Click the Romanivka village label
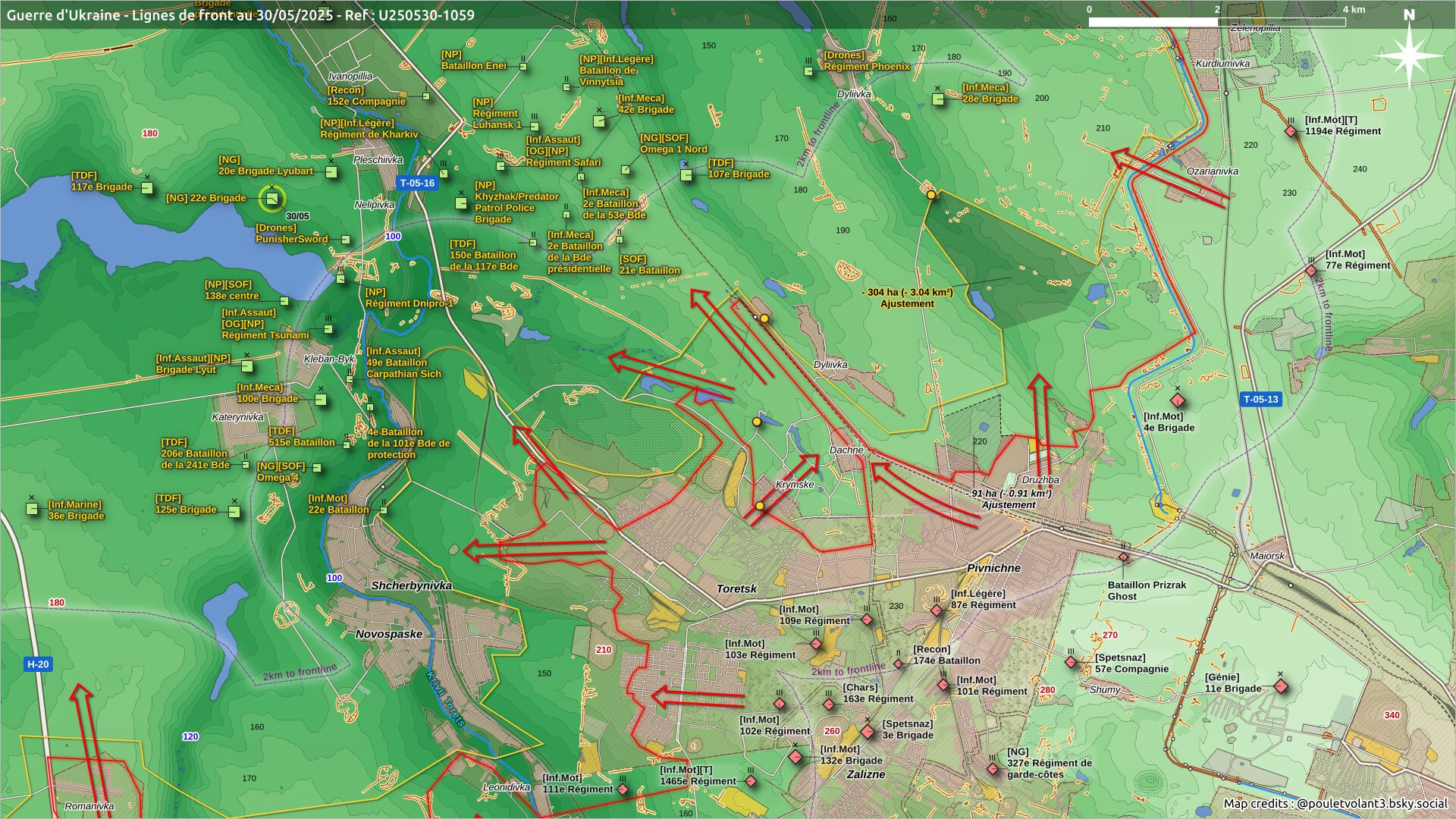The width and height of the screenshot is (1456, 819). point(89,806)
